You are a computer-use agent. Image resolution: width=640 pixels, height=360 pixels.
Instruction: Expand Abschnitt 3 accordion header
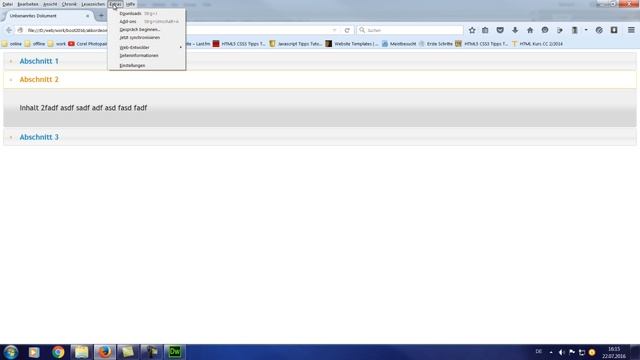(320, 137)
